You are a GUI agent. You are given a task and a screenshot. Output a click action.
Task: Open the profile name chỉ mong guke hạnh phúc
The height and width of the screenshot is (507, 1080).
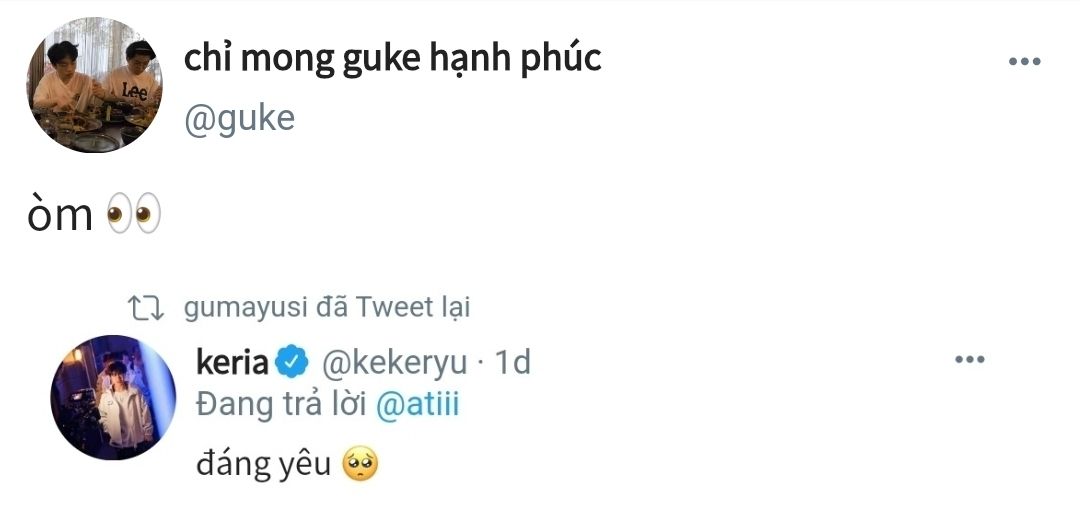[392, 60]
